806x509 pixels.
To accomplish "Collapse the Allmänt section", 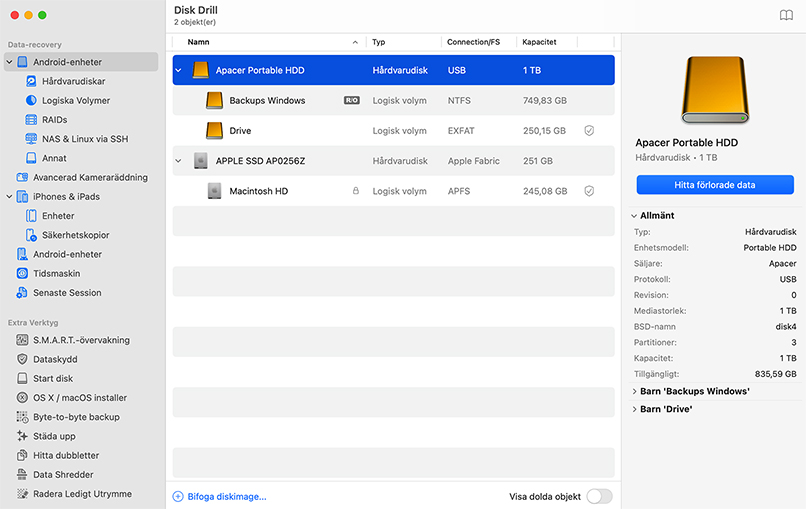I will [x=634, y=216].
